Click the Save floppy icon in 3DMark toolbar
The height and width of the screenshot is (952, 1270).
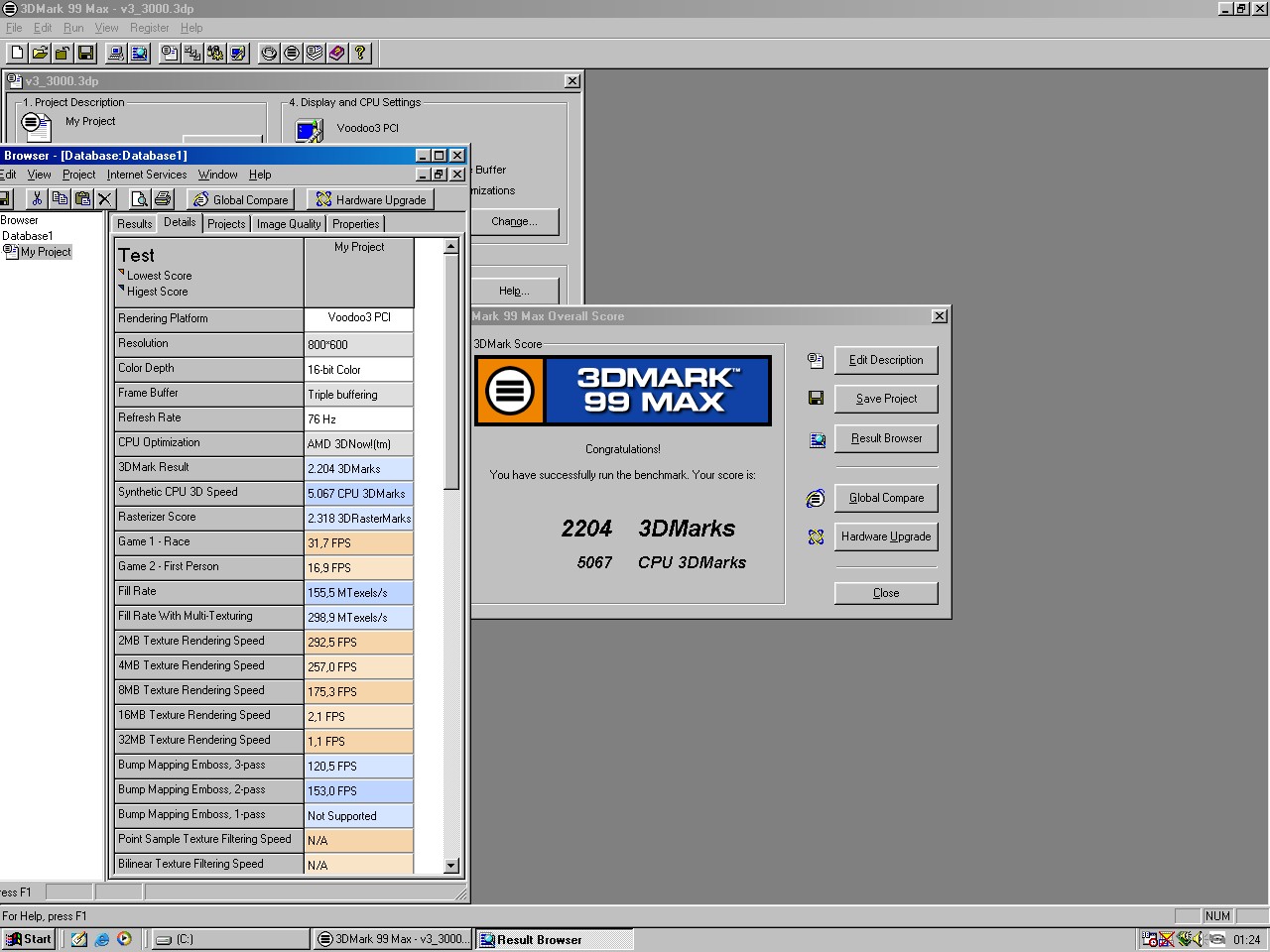(x=85, y=53)
